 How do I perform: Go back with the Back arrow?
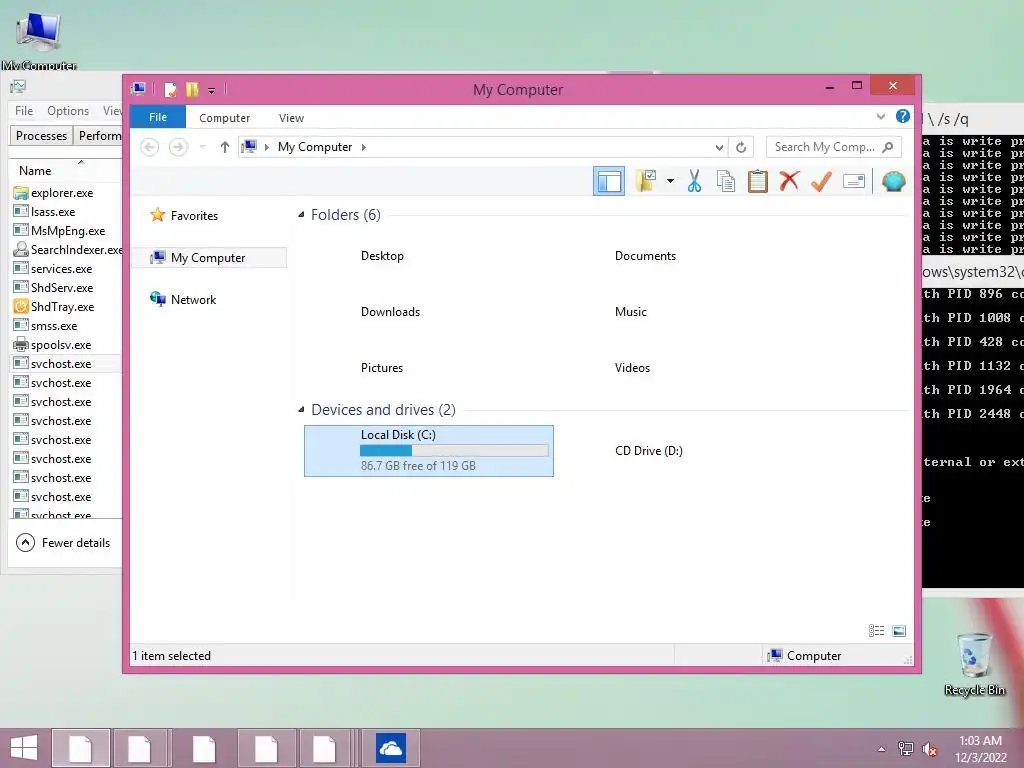(150, 147)
